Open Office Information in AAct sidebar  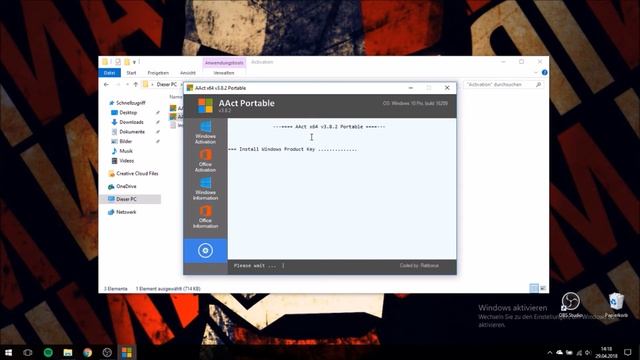coord(205,217)
